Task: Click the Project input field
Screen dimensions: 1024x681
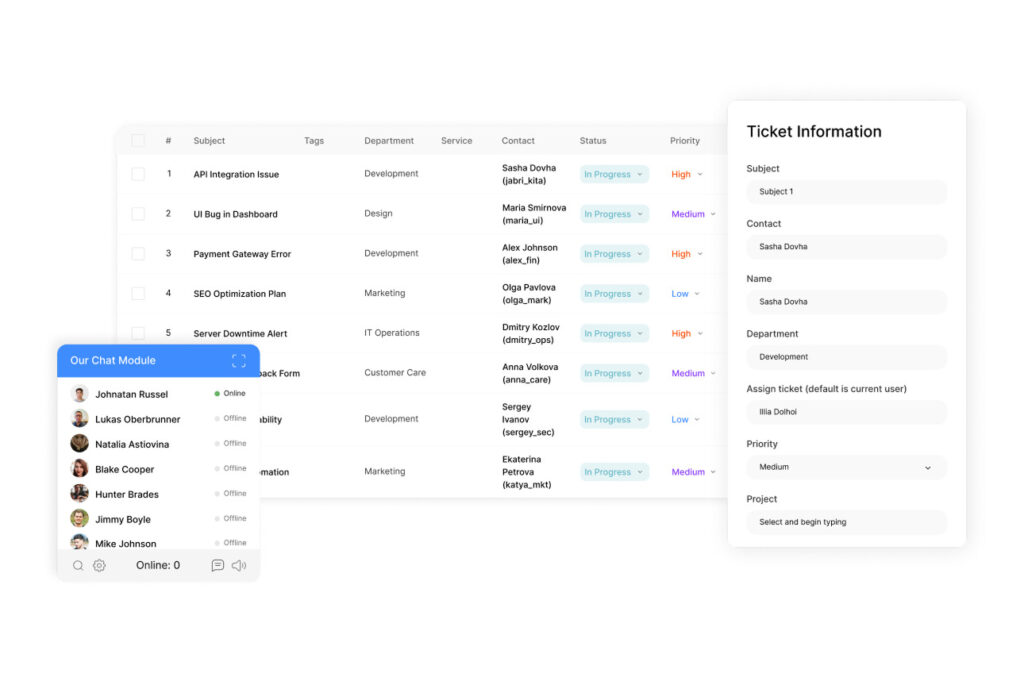Action: [x=846, y=522]
